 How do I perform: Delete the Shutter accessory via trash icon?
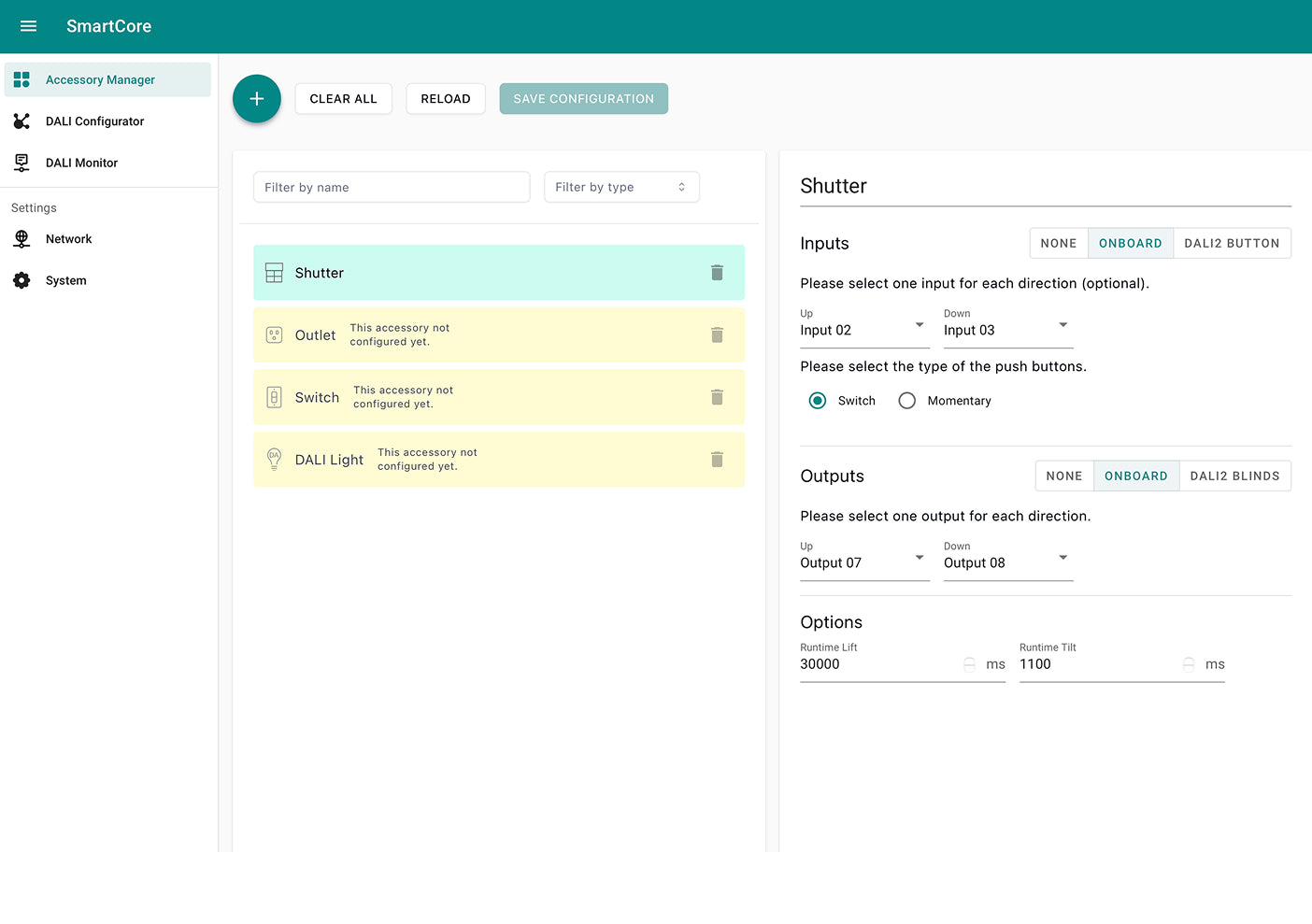point(717,273)
